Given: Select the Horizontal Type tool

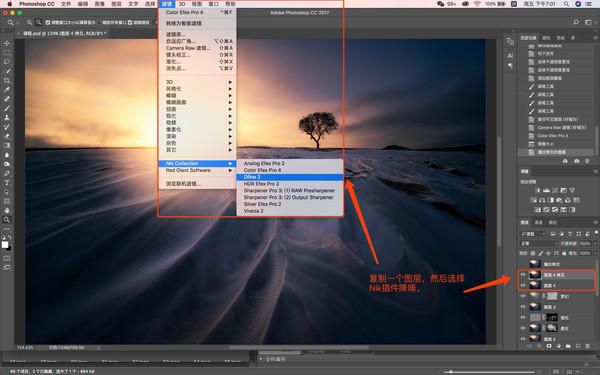Looking at the screenshot, I should click(x=7, y=183).
